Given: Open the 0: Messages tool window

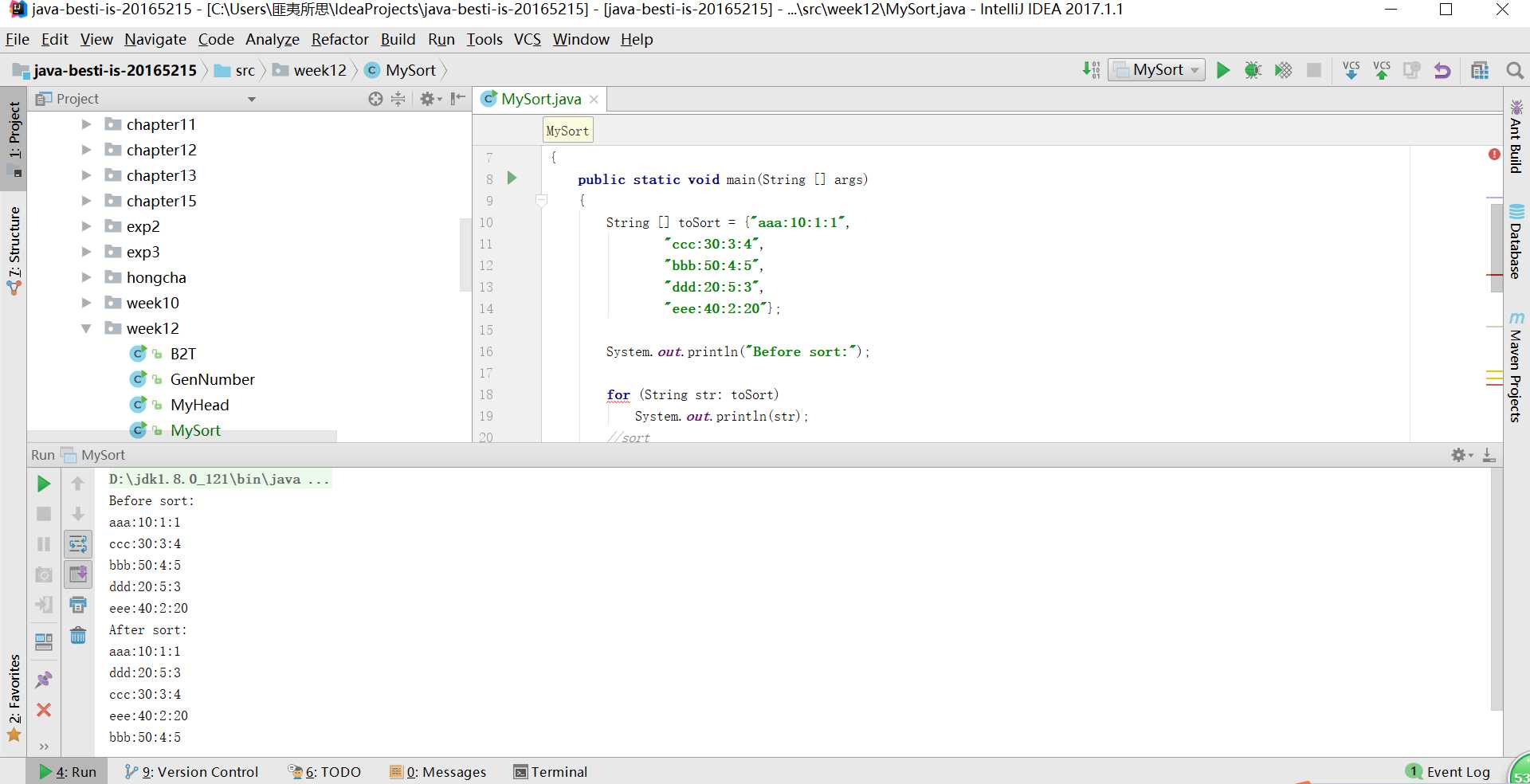Looking at the screenshot, I should [x=437, y=771].
